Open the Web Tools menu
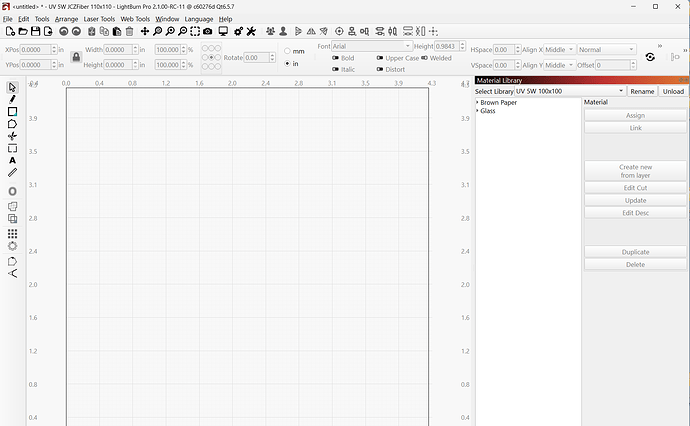690x426 pixels. click(135, 19)
